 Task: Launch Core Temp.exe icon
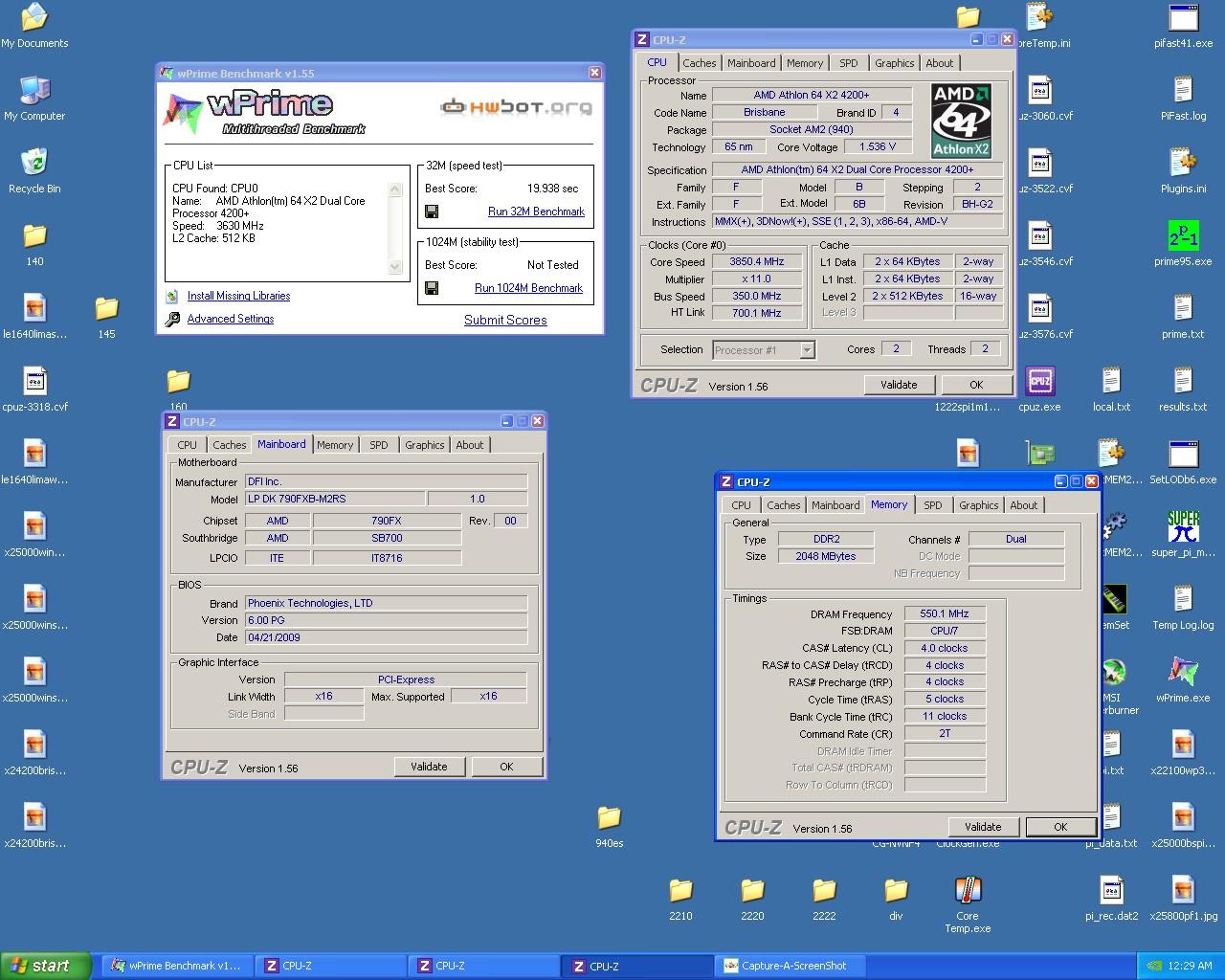point(968,904)
